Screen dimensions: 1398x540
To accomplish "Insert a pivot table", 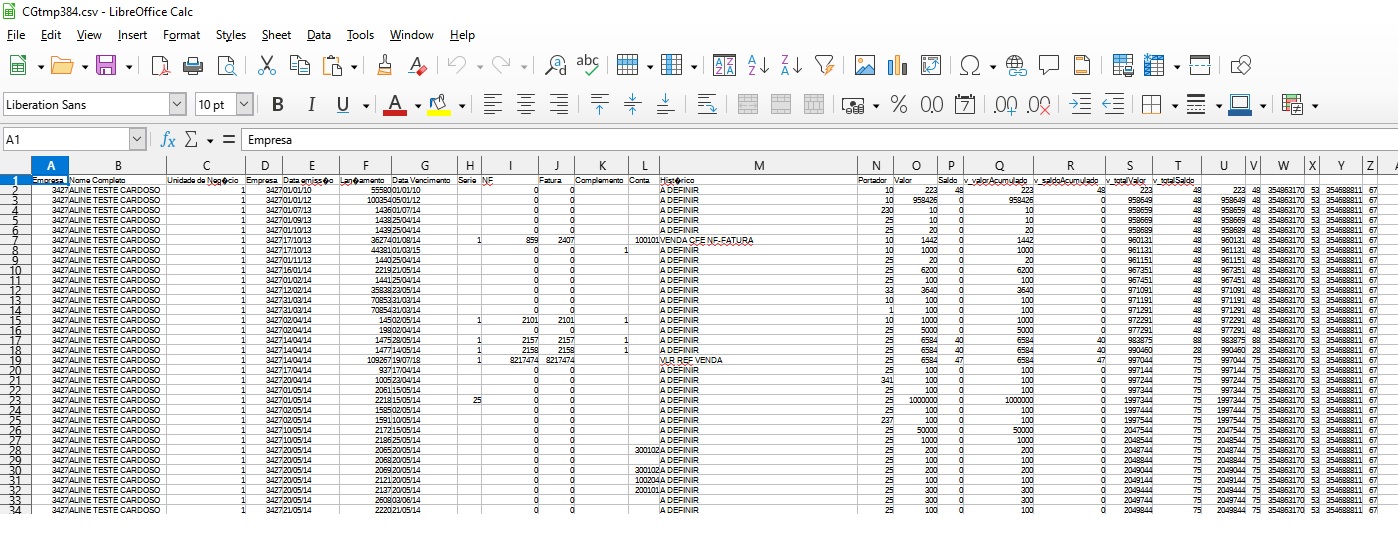I will [931, 66].
